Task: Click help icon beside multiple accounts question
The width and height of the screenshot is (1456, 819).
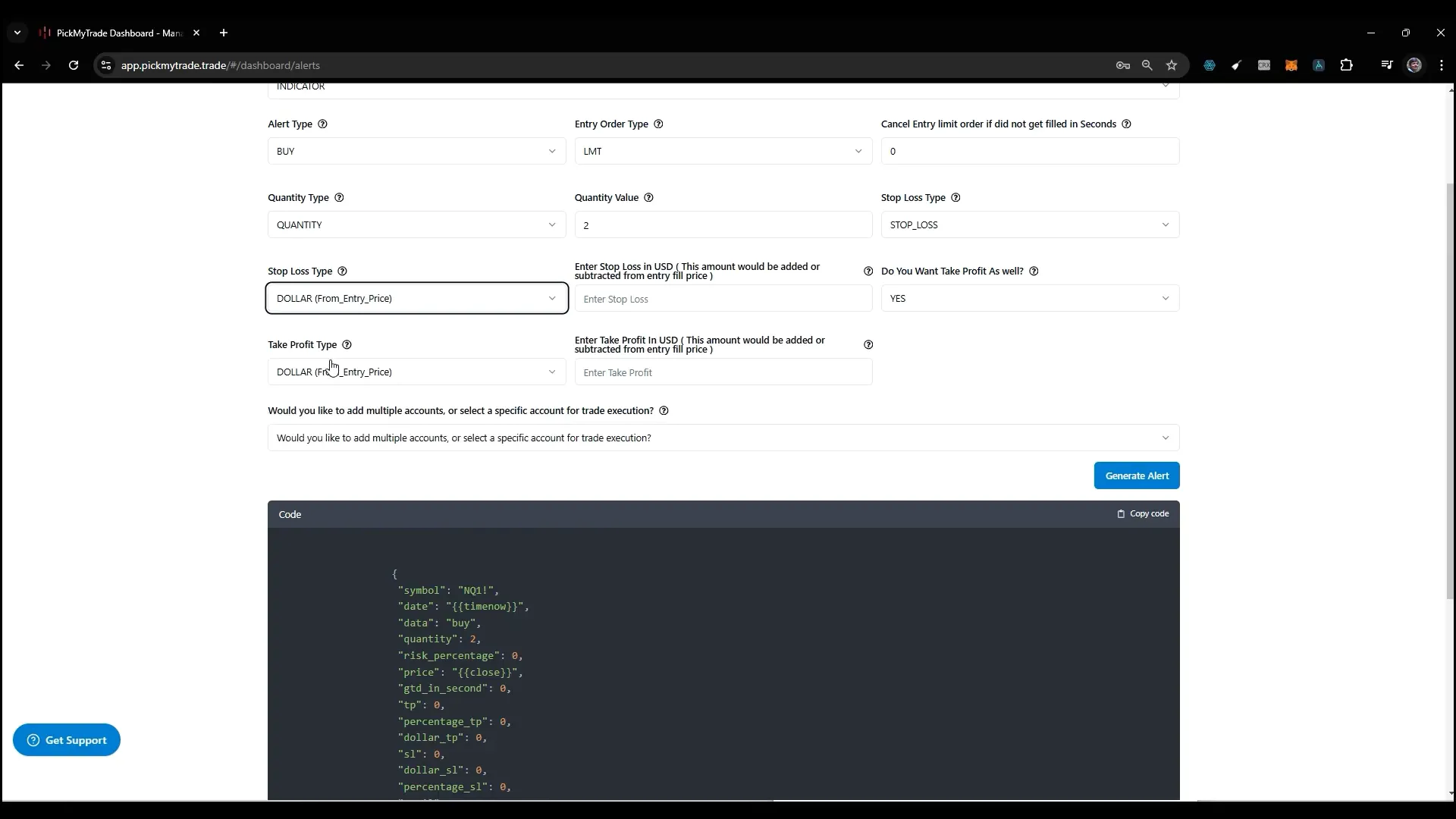Action: click(x=664, y=411)
